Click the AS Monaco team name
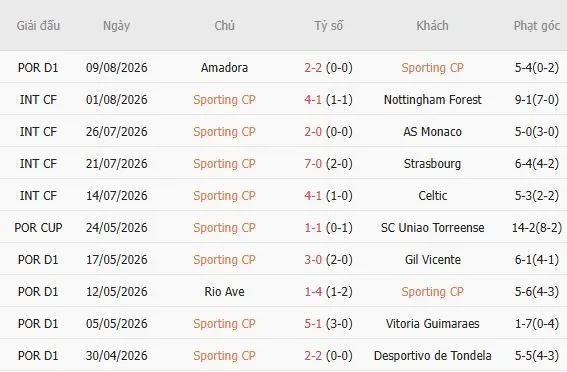 (432, 132)
